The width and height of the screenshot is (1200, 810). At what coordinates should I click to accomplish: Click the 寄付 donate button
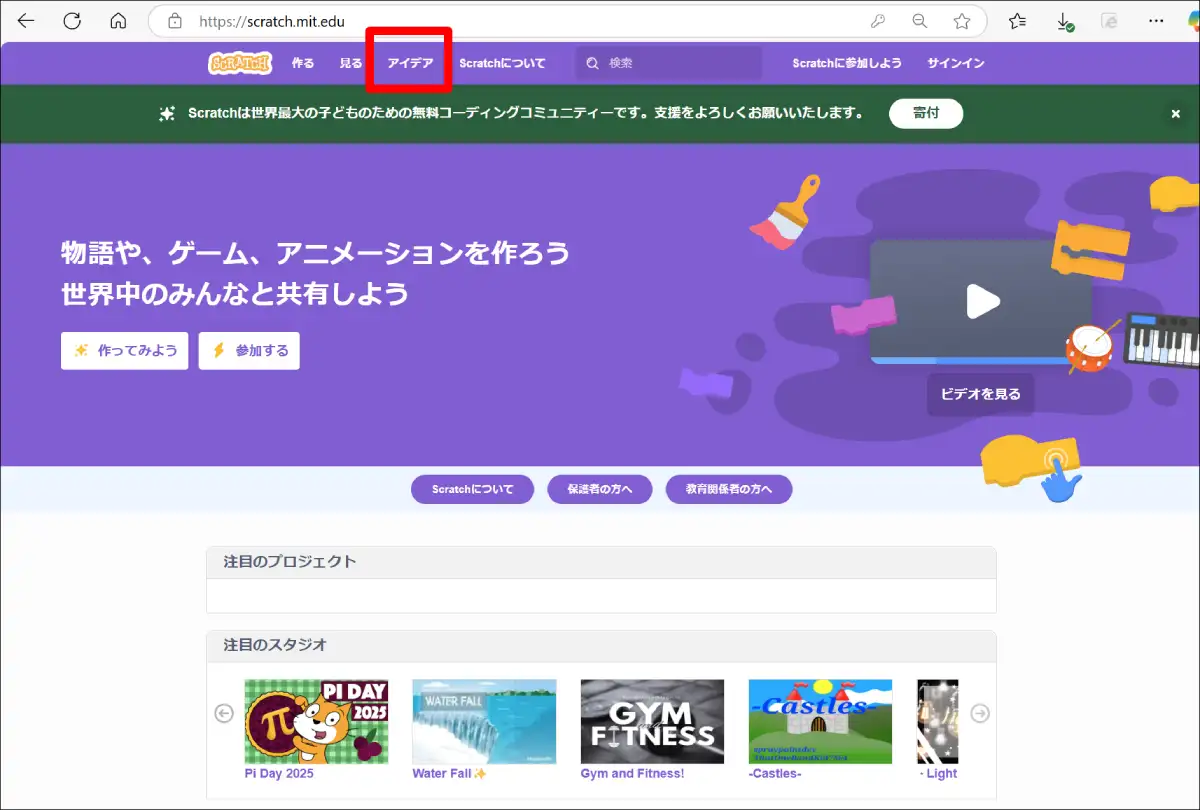925,114
